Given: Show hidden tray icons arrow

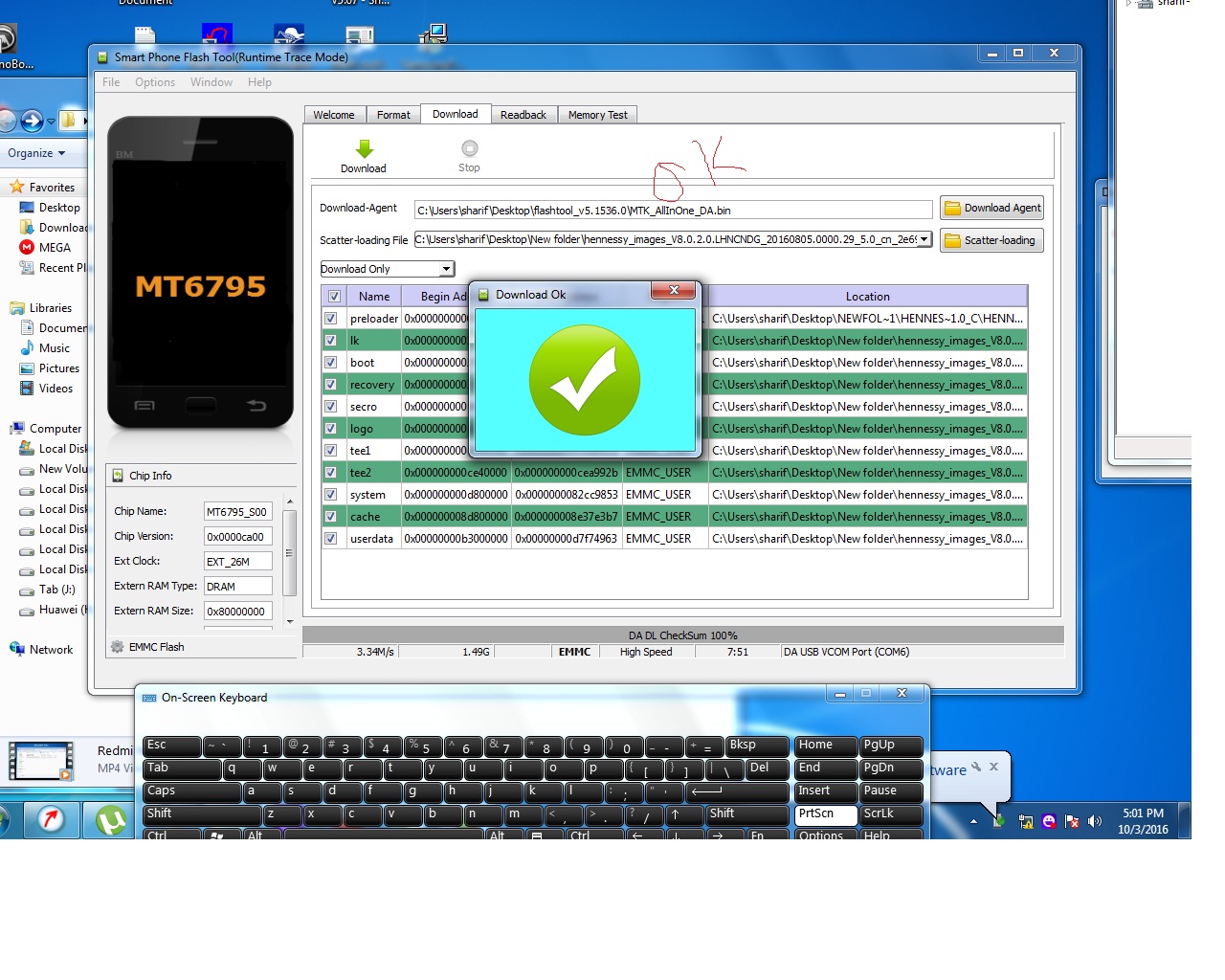Looking at the screenshot, I should pos(974,821).
